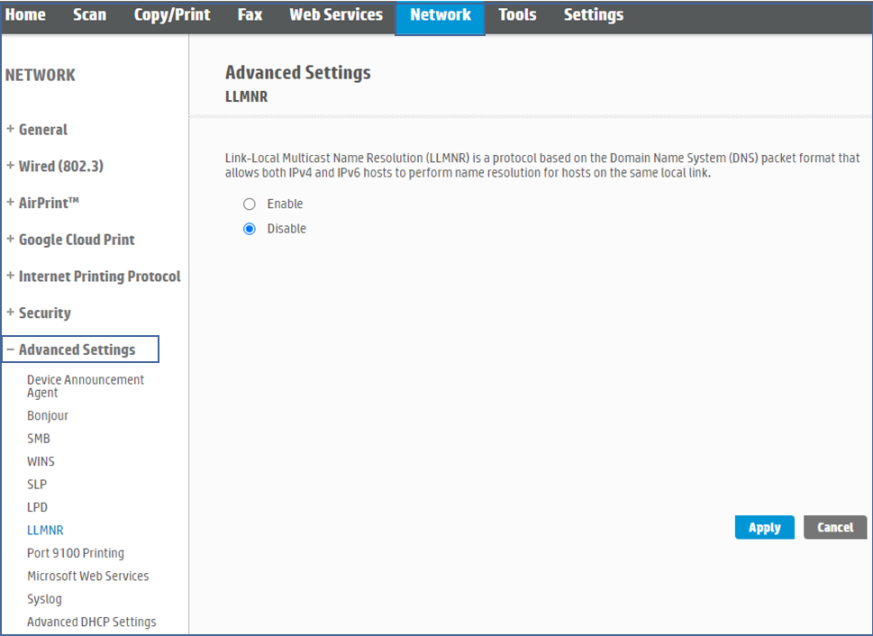This screenshot has height=636, width=873.
Task: Click the Cancel button
Action: click(x=835, y=527)
